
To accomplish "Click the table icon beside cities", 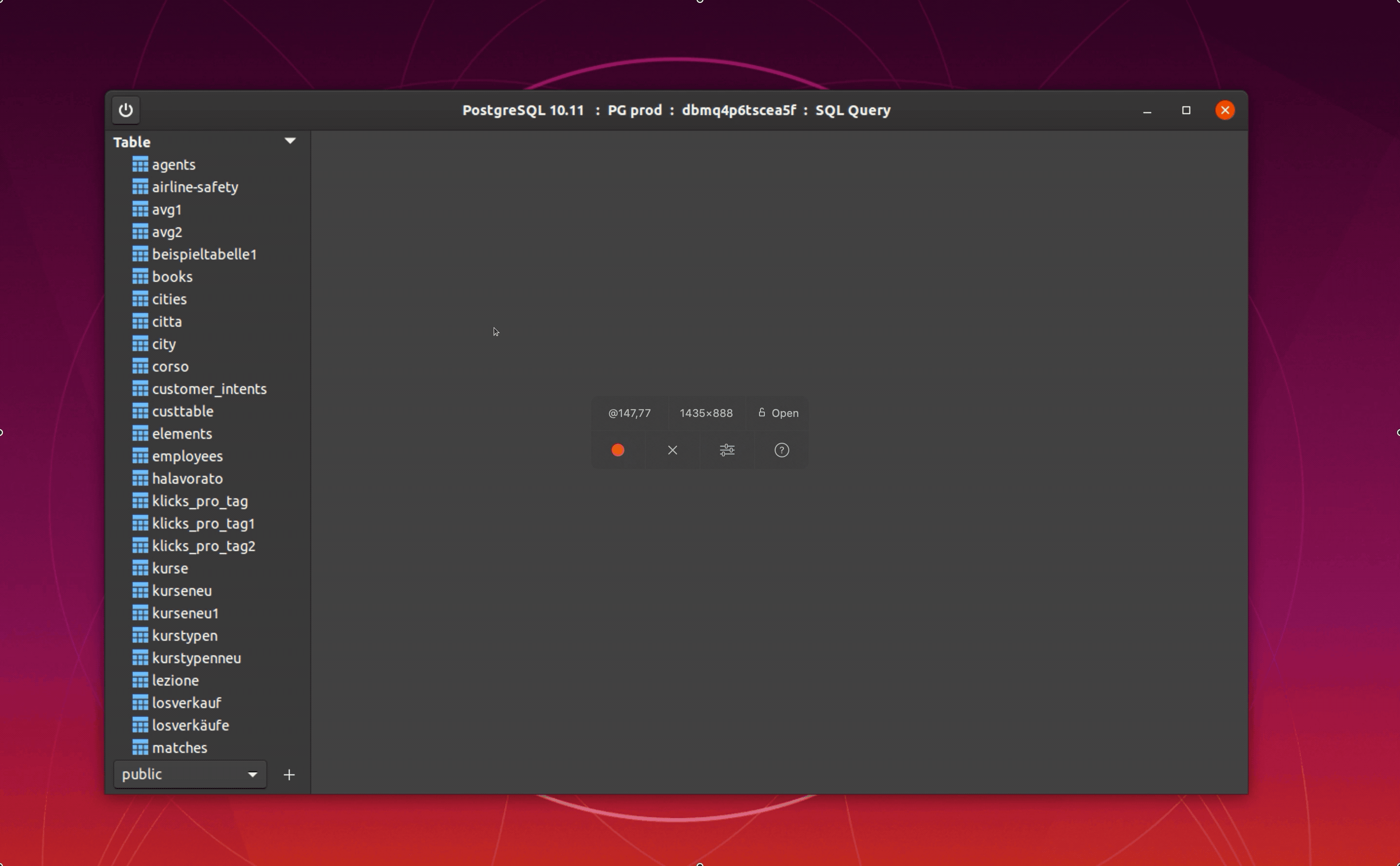I will tap(140, 299).
